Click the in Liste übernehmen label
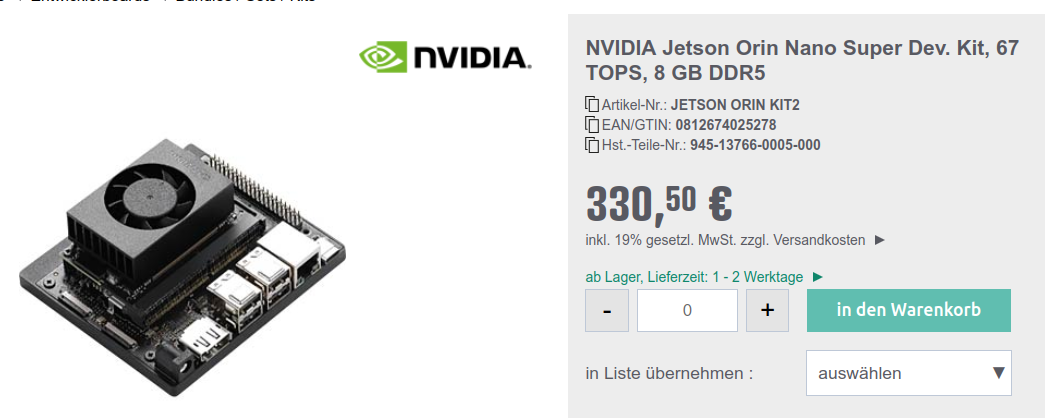 [x=669, y=373]
